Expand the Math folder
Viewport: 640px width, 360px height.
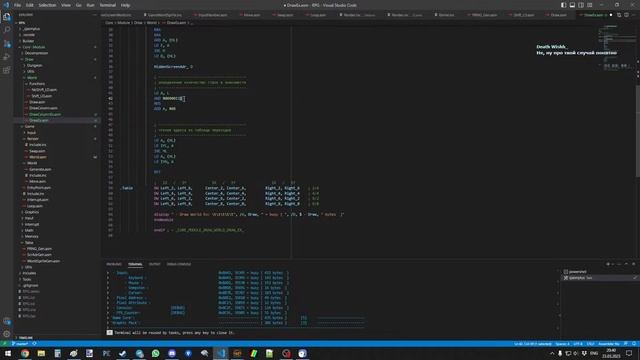point(29,231)
